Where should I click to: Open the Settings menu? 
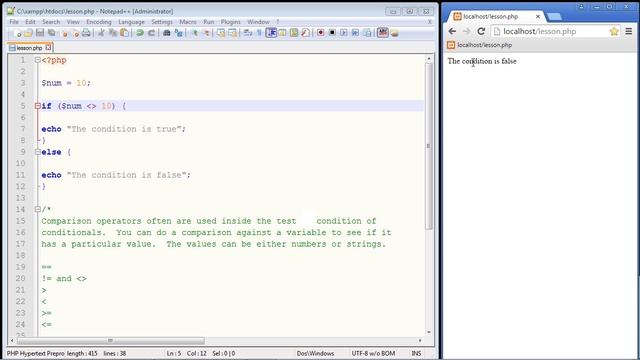pos(162,22)
